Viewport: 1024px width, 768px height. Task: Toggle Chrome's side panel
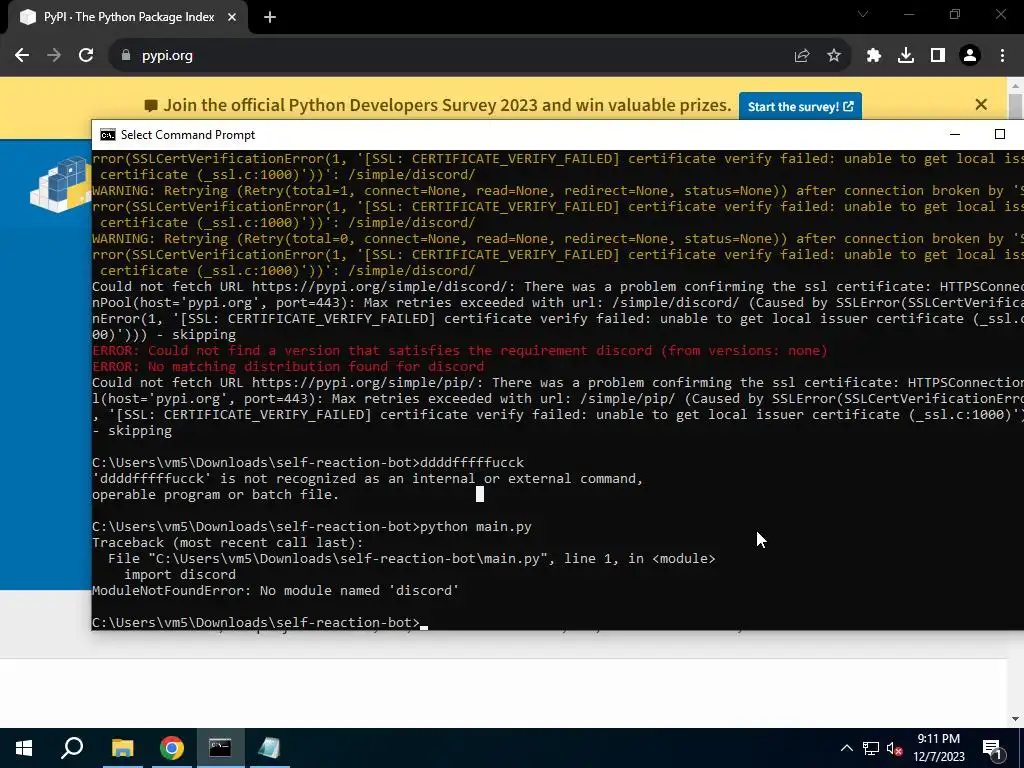[x=938, y=56]
